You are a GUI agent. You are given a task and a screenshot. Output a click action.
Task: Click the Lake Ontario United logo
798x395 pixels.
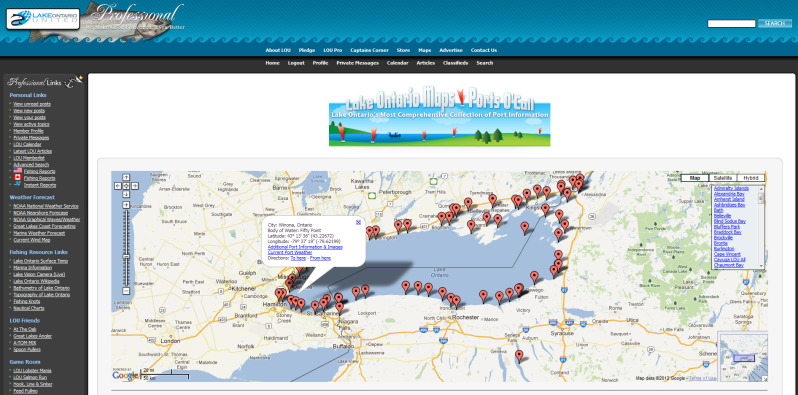(x=43, y=19)
